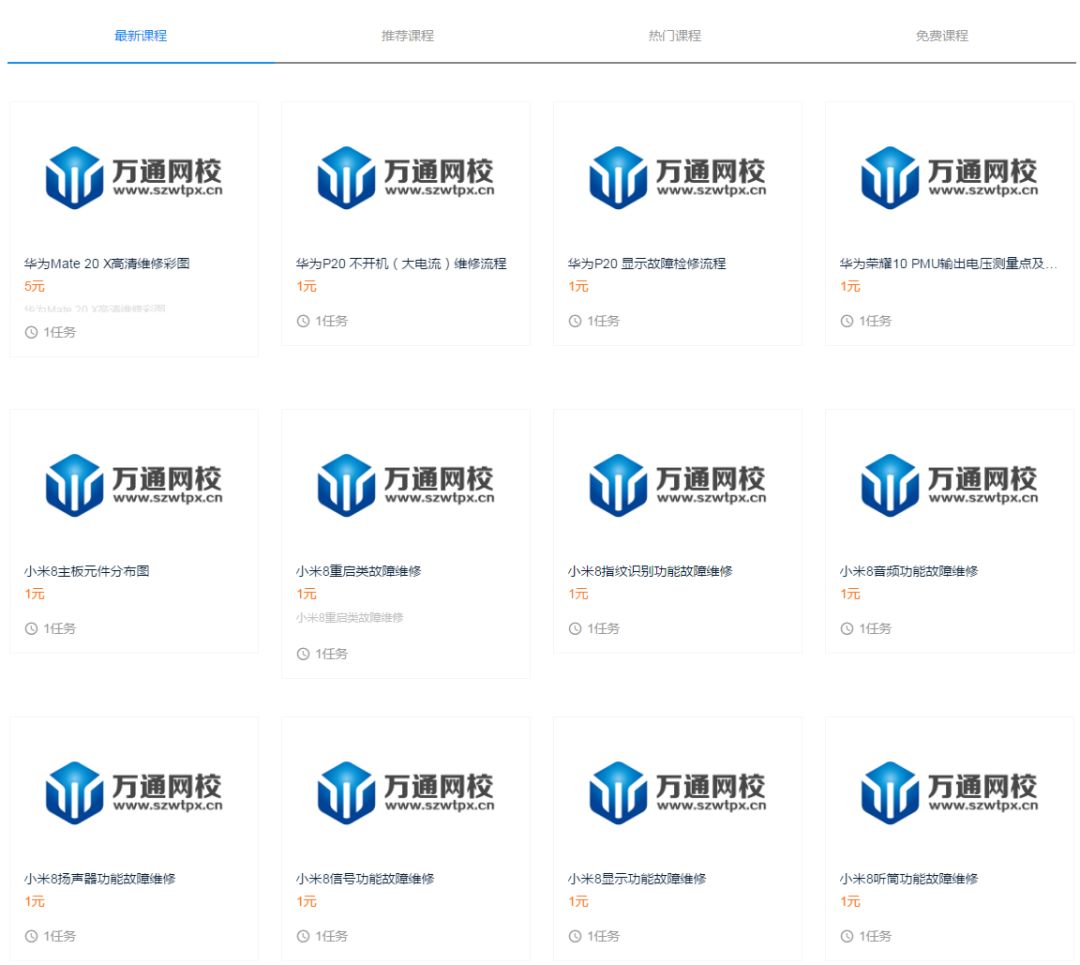This screenshot has width=1080, height=965.
Task: Click the title 华为P20 显示故障检修流程
Action: point(647,264)
